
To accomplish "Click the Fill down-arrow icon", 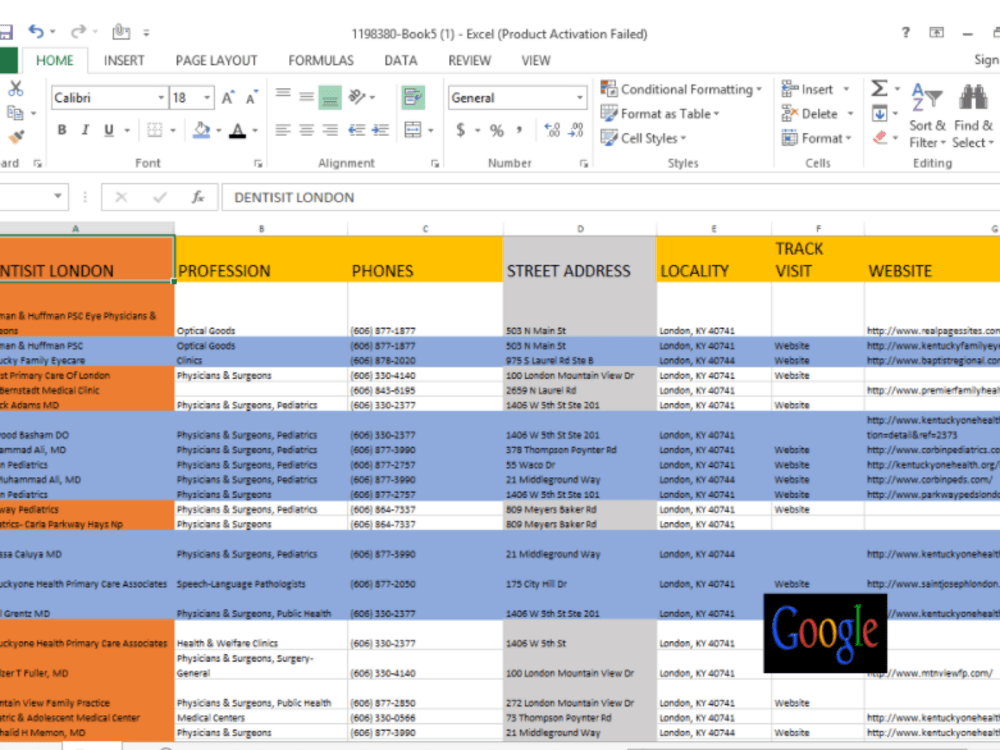I will [880, 114].
